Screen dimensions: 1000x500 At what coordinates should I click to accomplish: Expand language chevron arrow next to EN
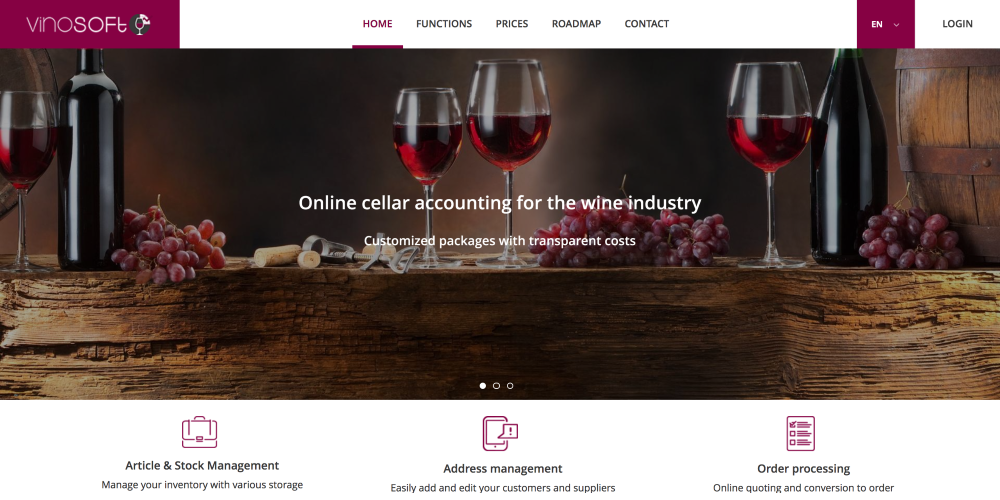896,25
